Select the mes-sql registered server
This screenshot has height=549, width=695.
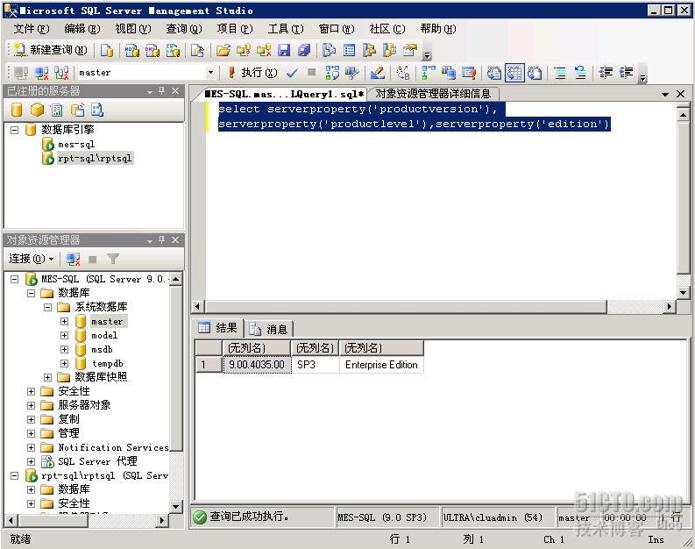click(x=76, y=144)
